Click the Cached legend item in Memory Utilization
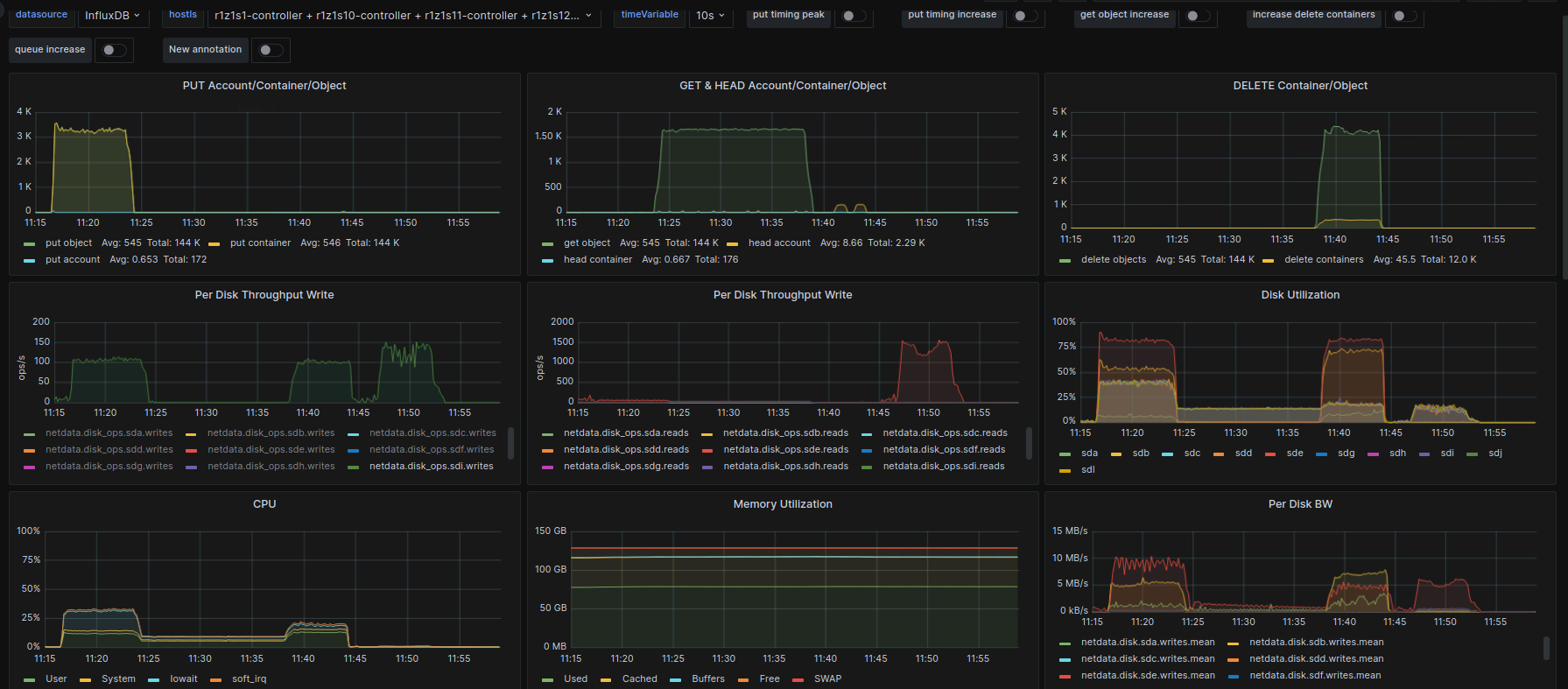The width and height of the screenshot is (1568, 689). point(639,679)
